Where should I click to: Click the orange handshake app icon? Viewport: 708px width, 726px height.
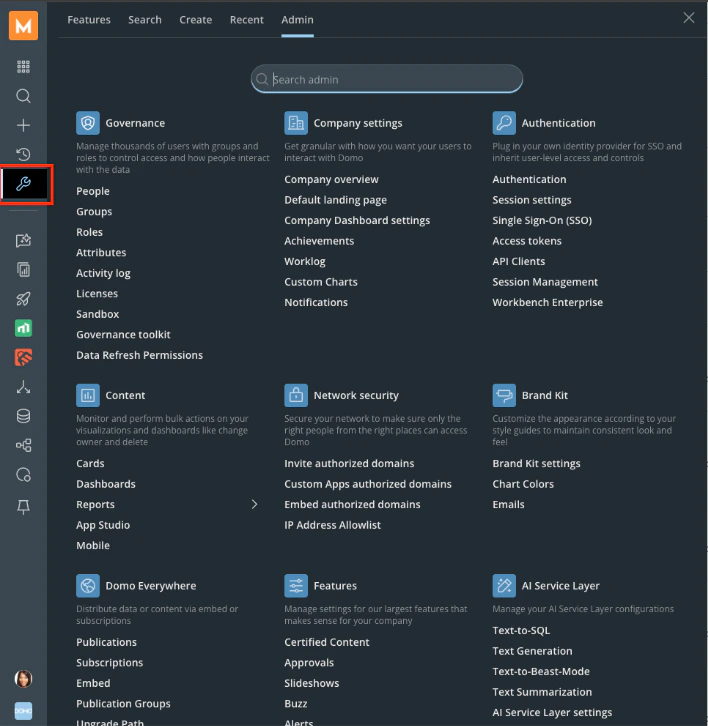point(23,357)
